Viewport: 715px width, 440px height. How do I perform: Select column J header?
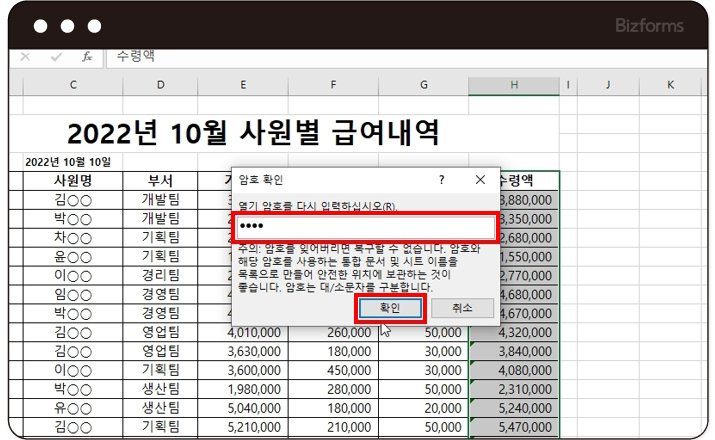[x=607, y=85]
